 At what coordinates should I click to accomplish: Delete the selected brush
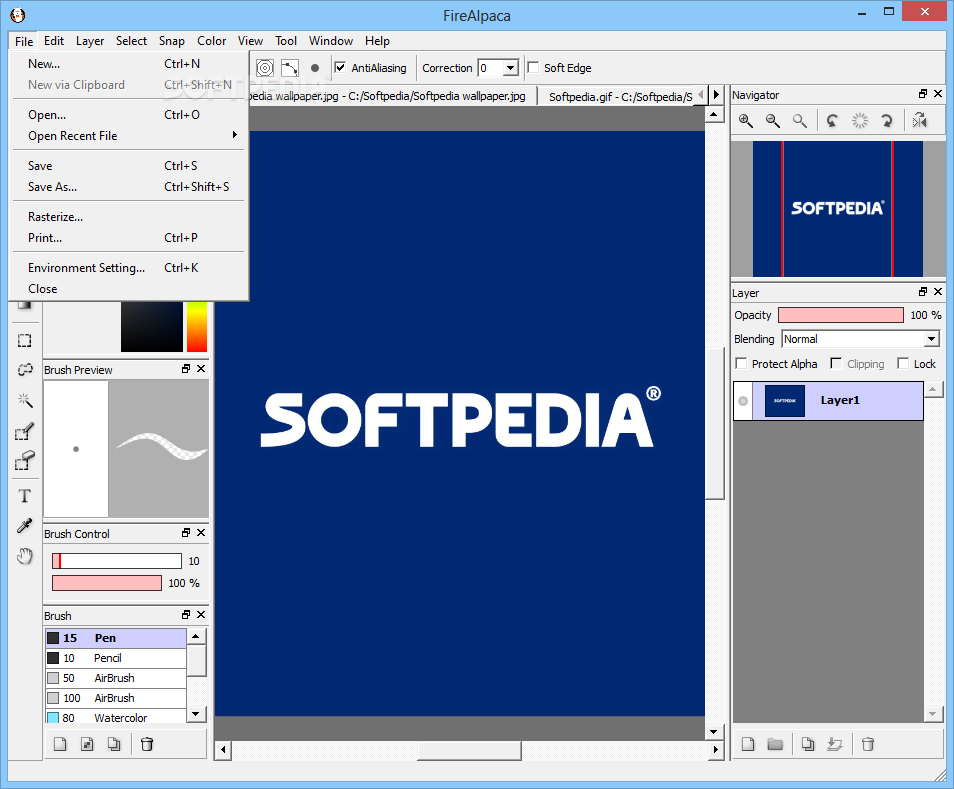pos(147,744)
